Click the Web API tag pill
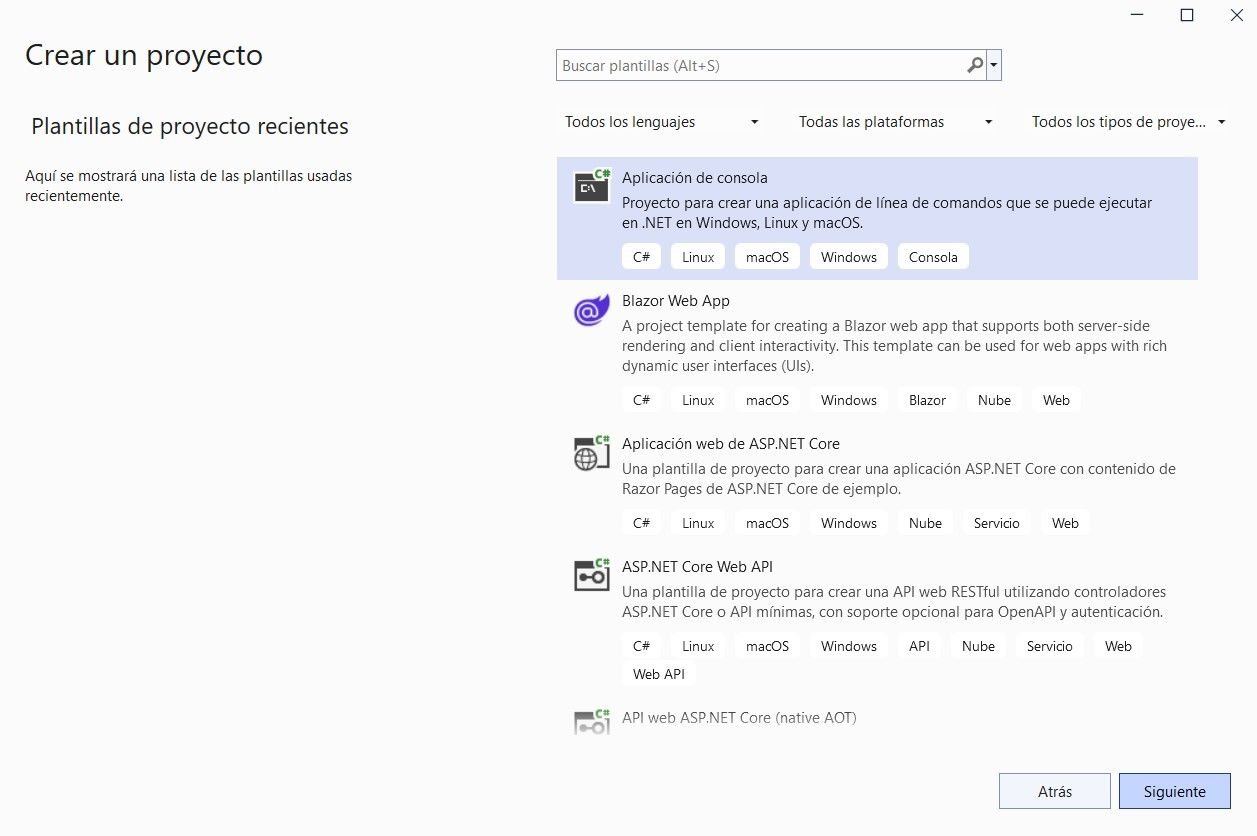Screen dimensions: 1257x836 click(658, 673)
